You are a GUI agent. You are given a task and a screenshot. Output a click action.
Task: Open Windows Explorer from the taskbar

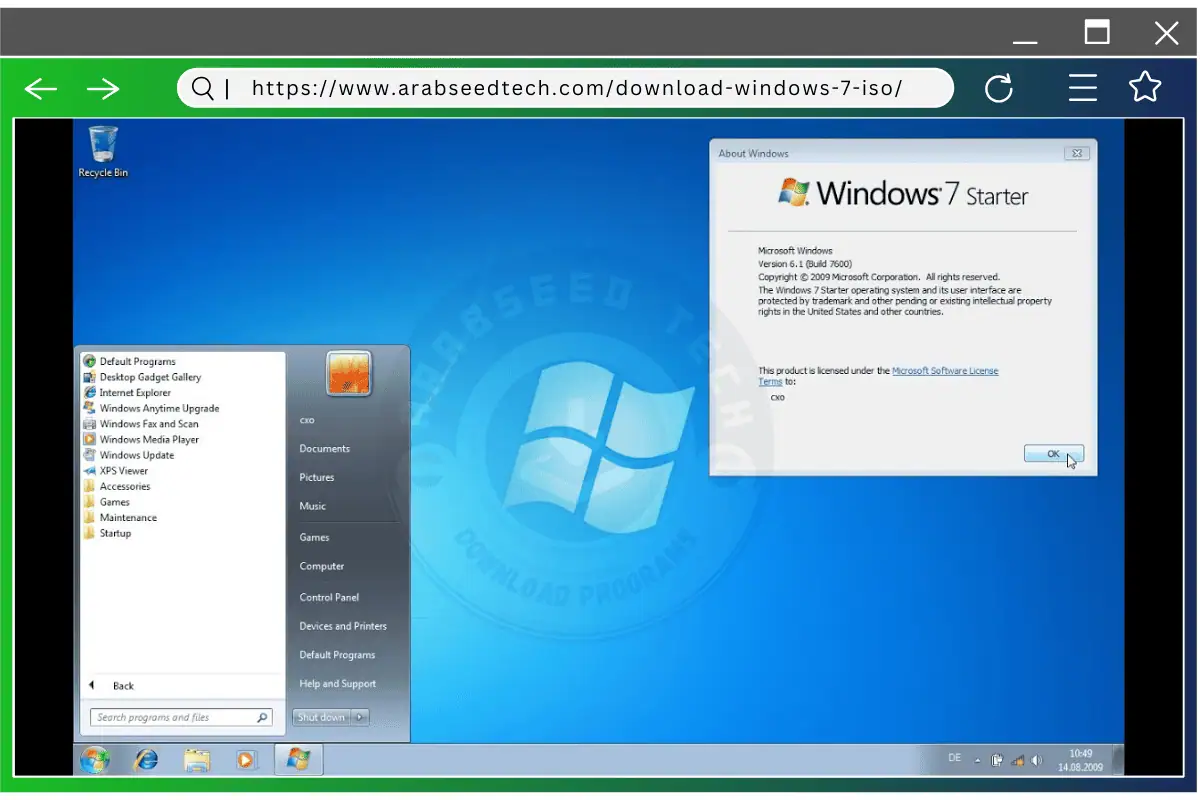coord(196,760)
